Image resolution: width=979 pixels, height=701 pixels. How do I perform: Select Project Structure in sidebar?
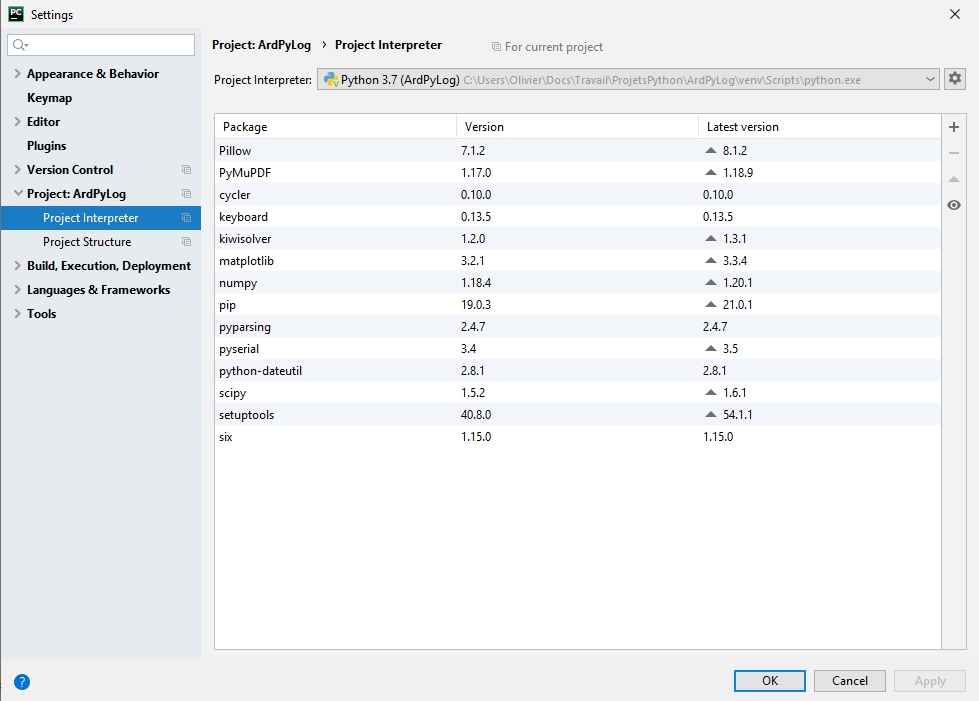[x=87, y=242]
